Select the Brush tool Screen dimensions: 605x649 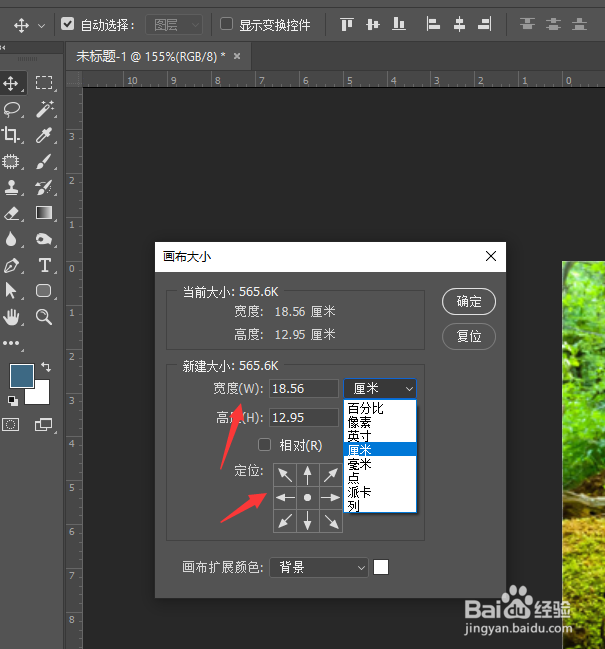[44, 161]
